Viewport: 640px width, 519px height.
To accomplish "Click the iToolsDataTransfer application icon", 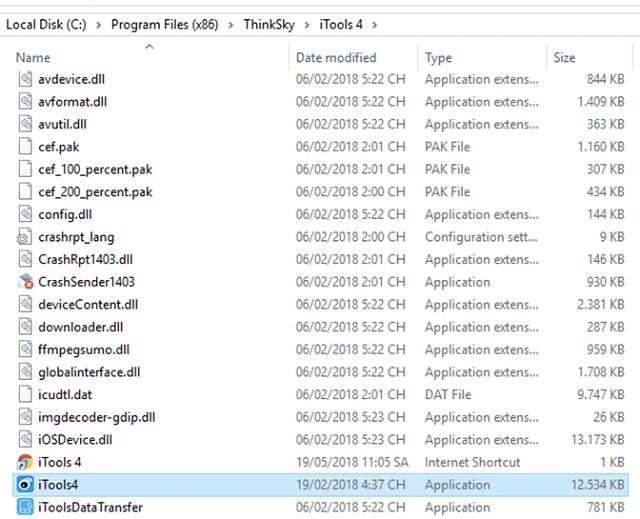I will point(25,507).
